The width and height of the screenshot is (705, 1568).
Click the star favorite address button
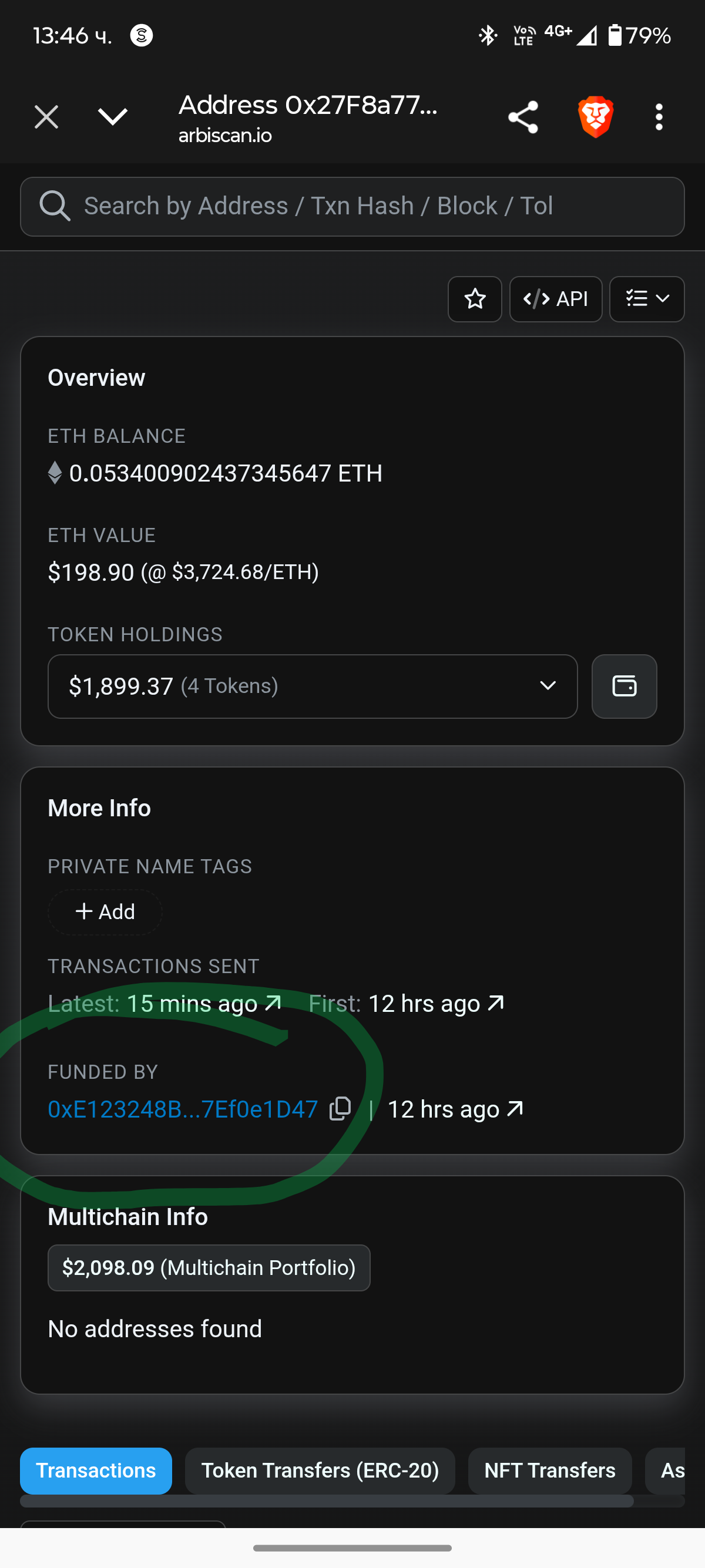tap(475, 299)
